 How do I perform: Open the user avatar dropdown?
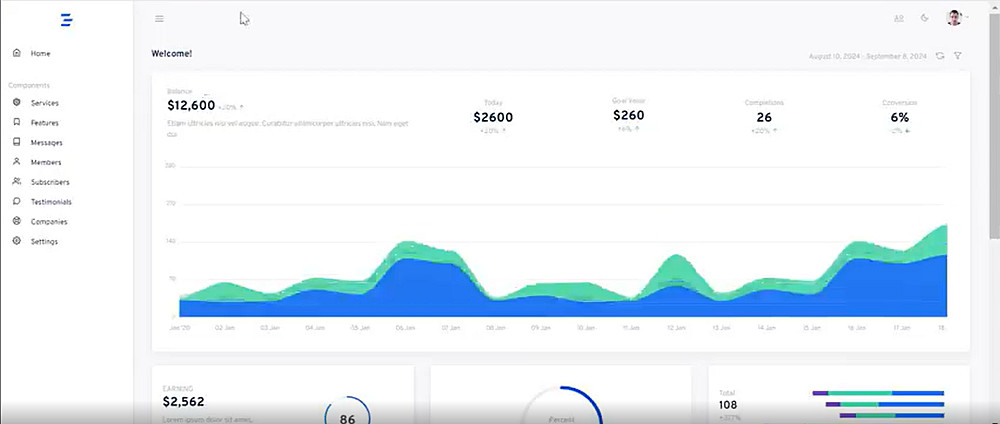point(955,18)
